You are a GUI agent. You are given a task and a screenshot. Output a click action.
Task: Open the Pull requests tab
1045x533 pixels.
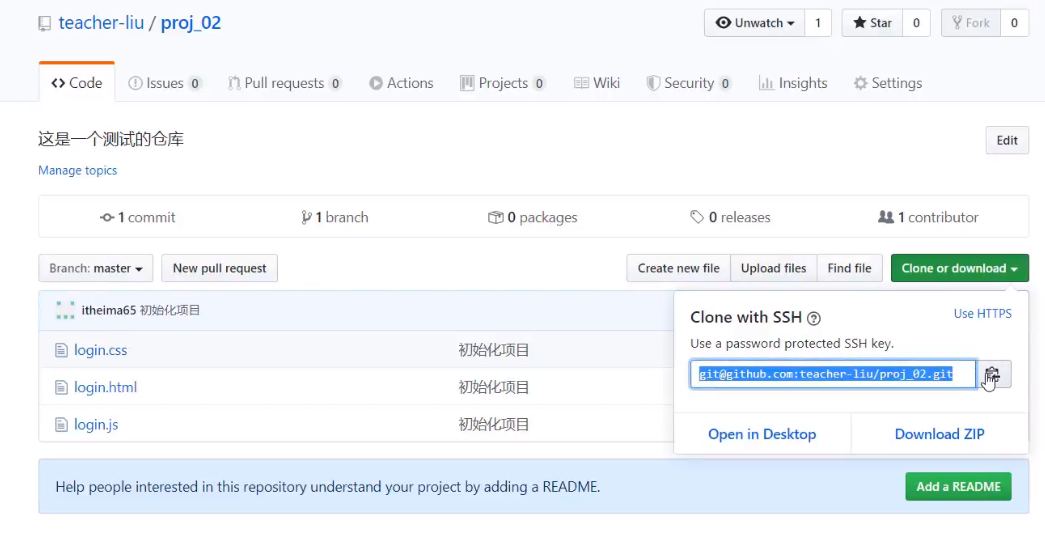(x=285, y=83)
